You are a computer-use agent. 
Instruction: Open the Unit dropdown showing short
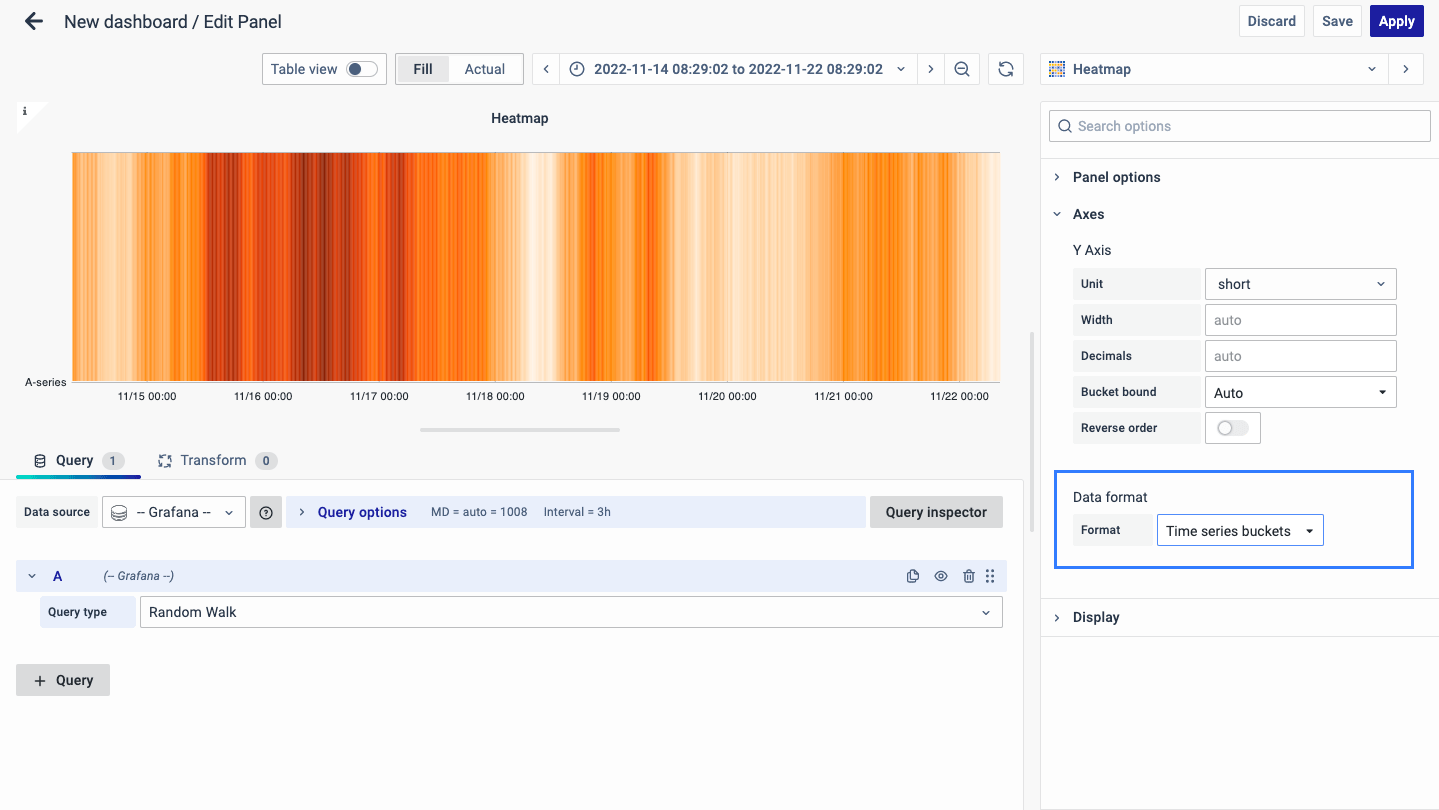pyautogui.click(x=1299, y=283)
